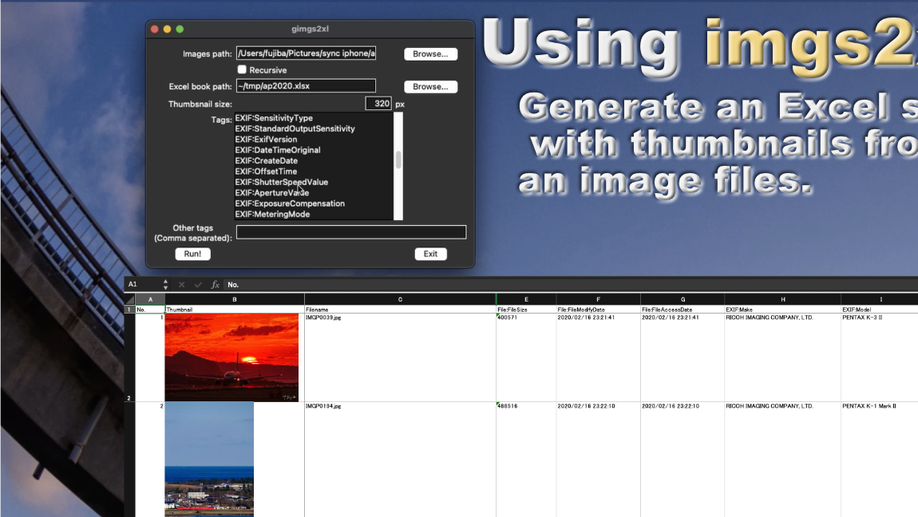Image resolution: width=918 pixels, height=517 pixels.
Task: Click the Tags list scrollbar thumb
Action: [x=399, y=160]
